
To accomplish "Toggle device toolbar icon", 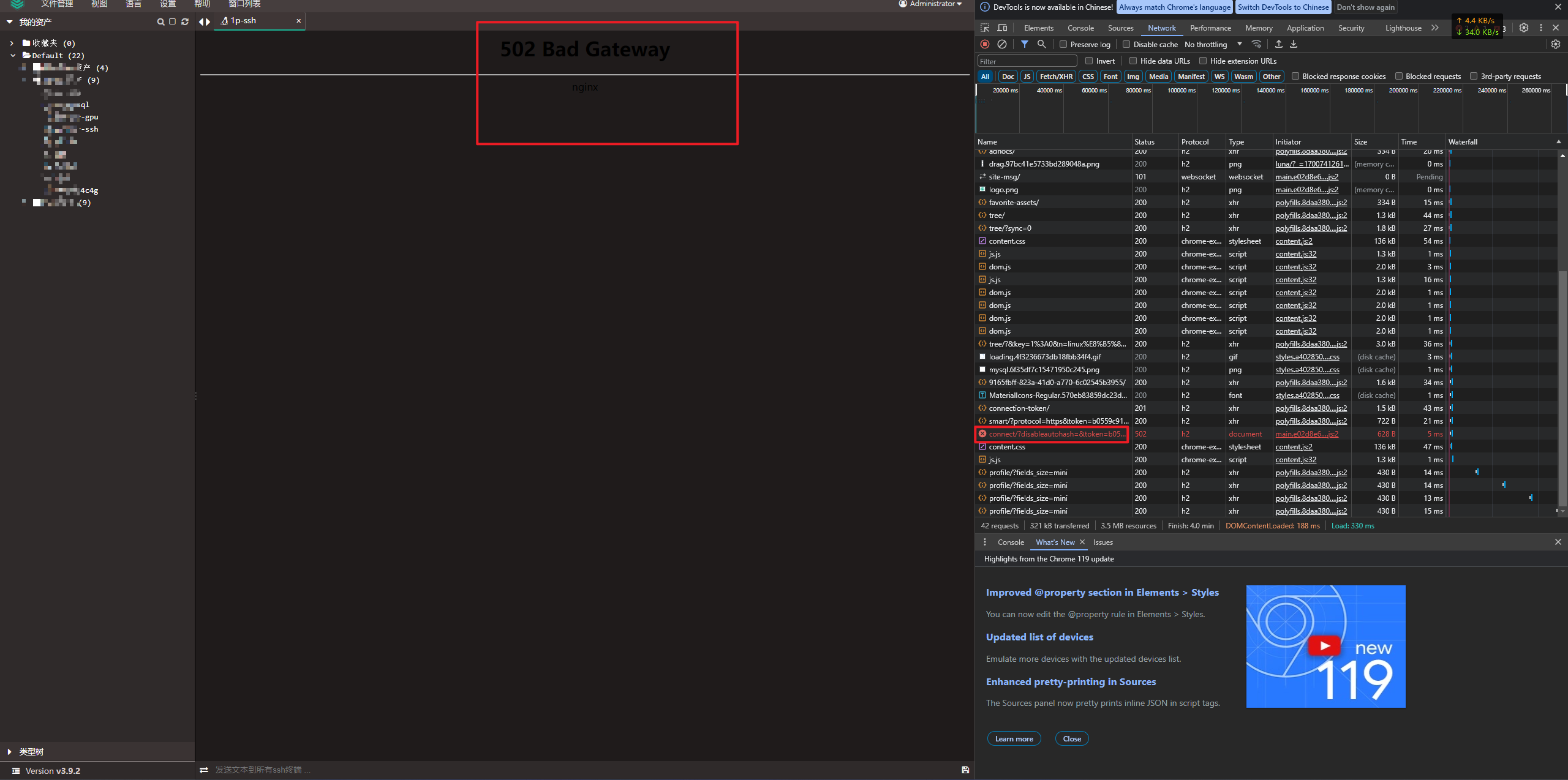I will click(1002, 28).
